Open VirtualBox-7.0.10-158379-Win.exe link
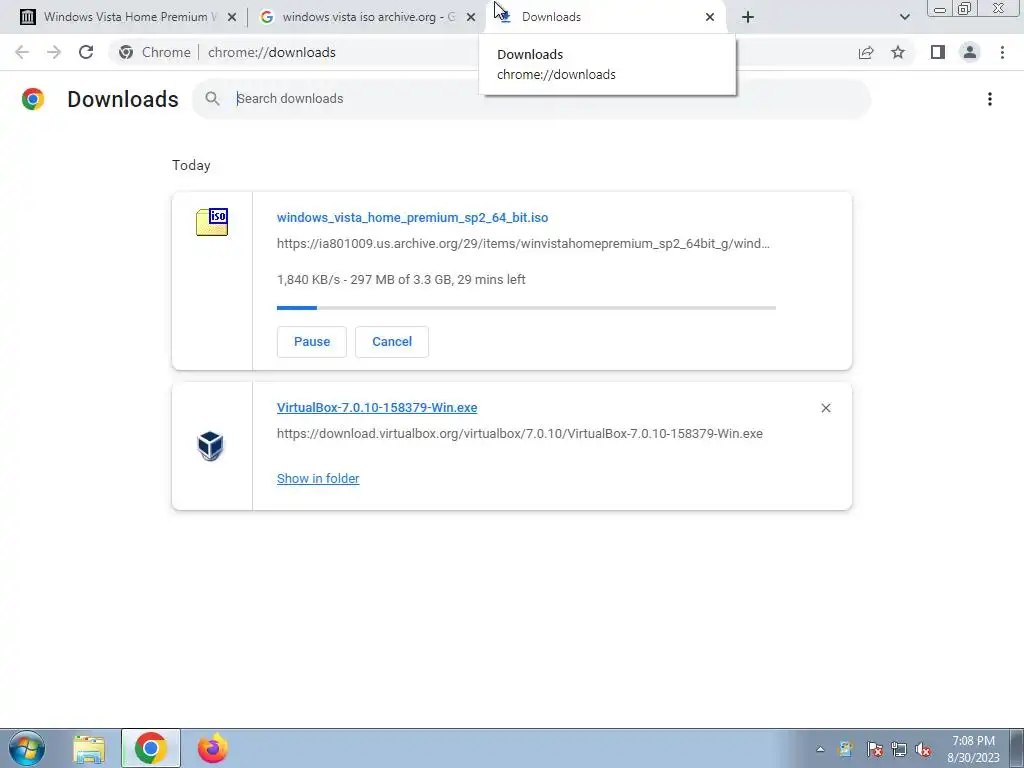This screenshot has width=1024, height=768. point(377,408)
